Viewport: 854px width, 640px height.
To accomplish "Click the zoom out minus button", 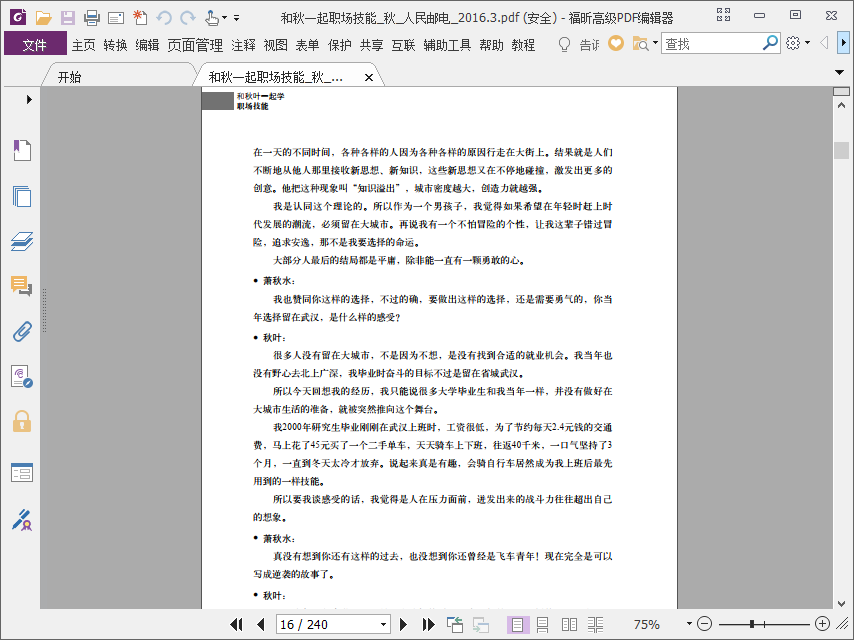I will pos(704,624).
